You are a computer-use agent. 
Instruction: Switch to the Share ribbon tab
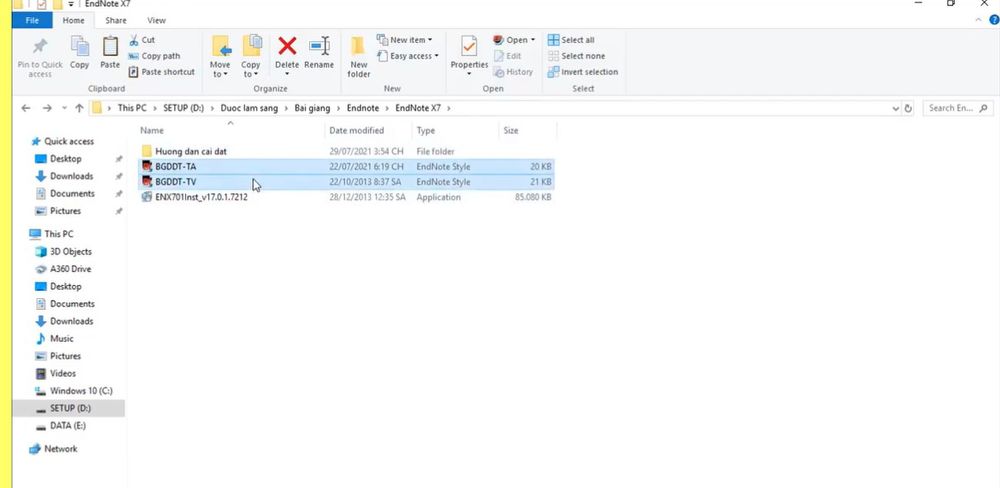point(115,20)
